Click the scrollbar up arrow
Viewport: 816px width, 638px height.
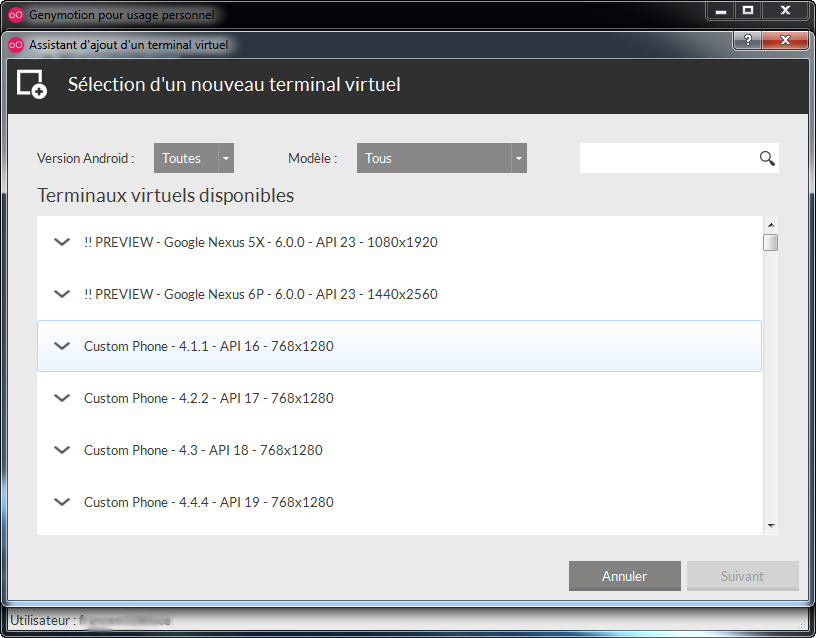click(x=771, y=225)
